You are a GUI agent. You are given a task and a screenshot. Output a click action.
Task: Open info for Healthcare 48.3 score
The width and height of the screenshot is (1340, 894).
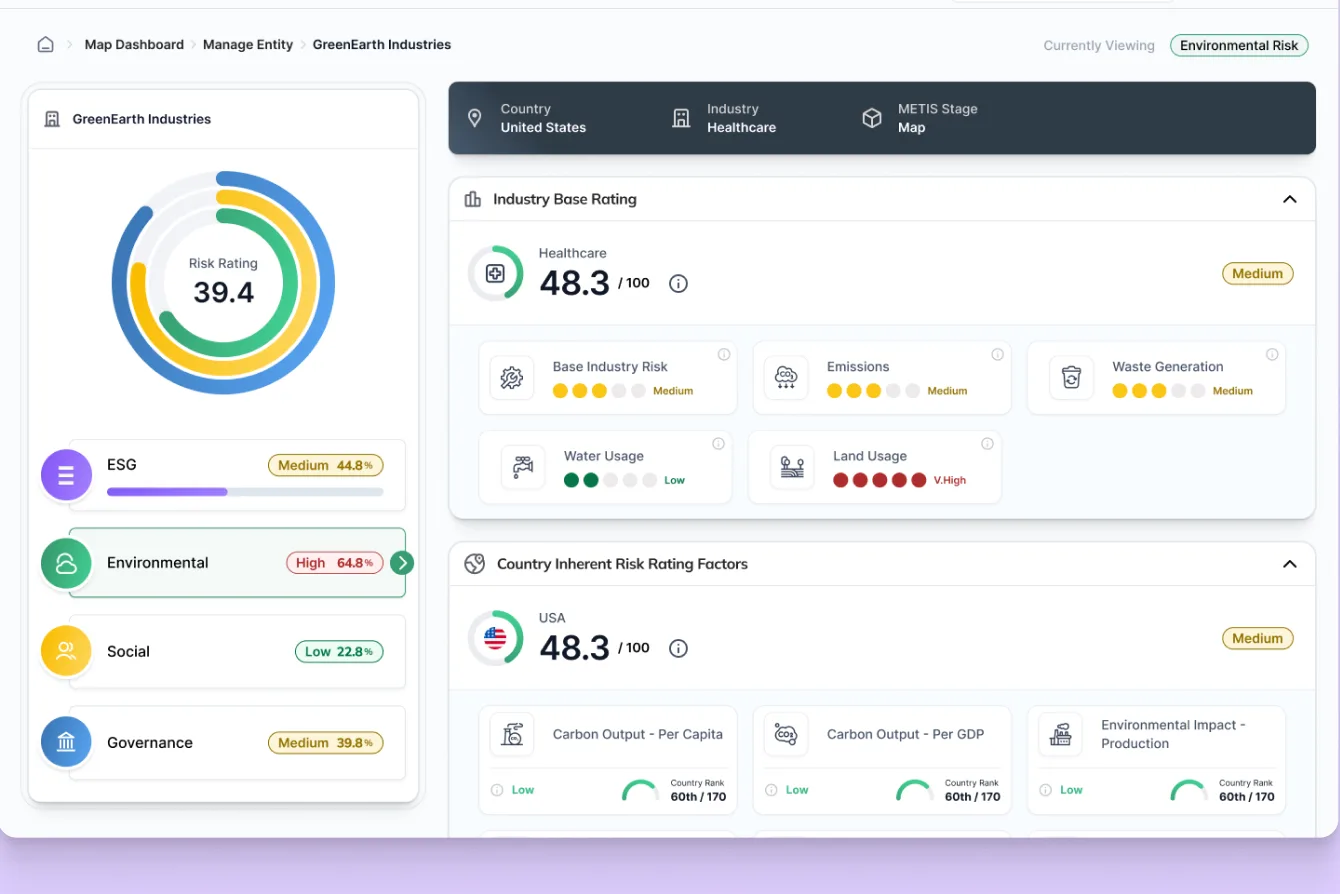tap(678, 284)
